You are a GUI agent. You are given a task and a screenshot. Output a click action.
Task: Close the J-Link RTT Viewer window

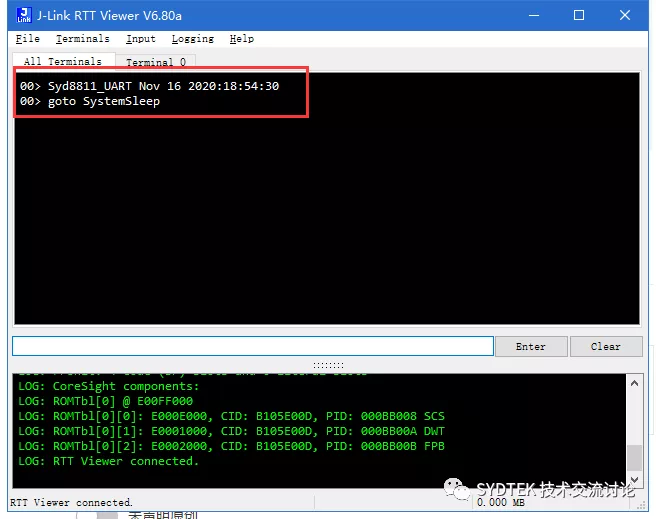(x=625, y=15)
